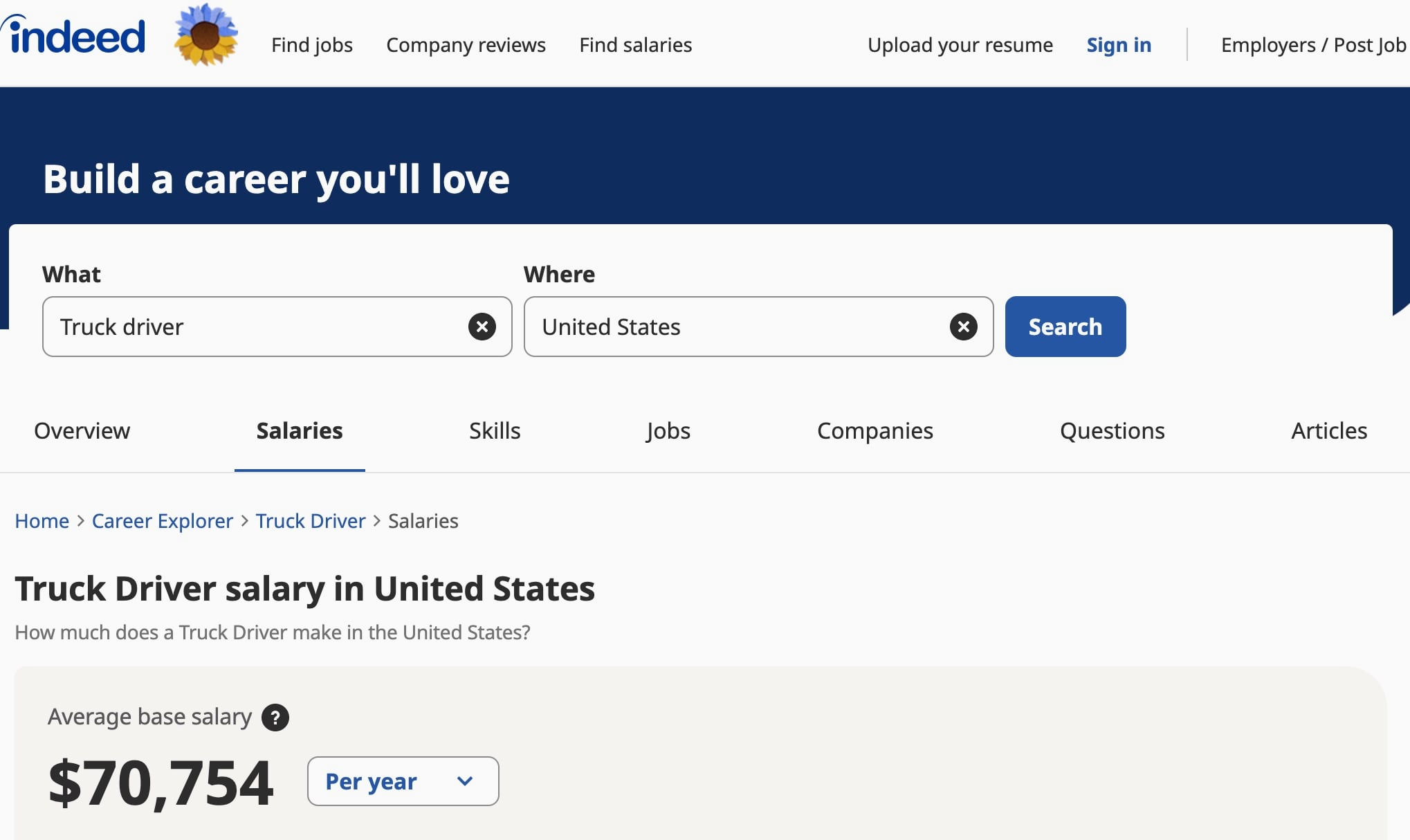The width and height of the screenshot is (1410, 840).
Task: Click the blue Search button
Action: (1065, 327)
